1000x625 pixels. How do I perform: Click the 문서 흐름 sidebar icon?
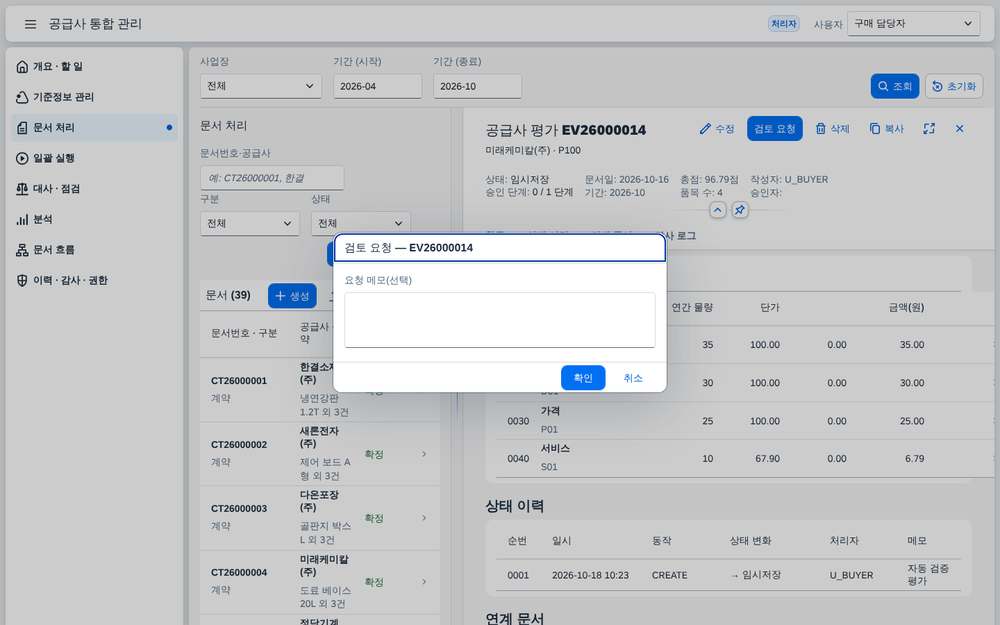[x=22, y=250]
